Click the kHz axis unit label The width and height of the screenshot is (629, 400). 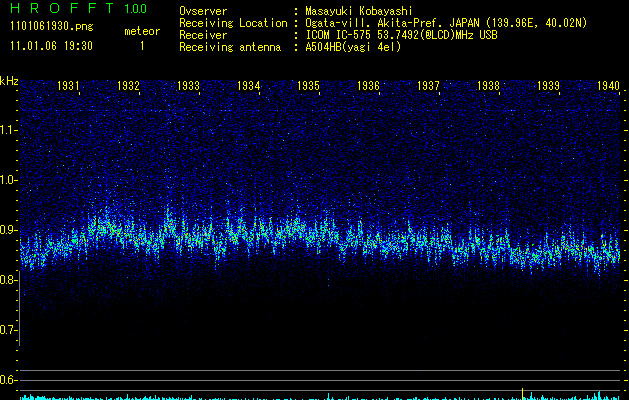(9, 80)
